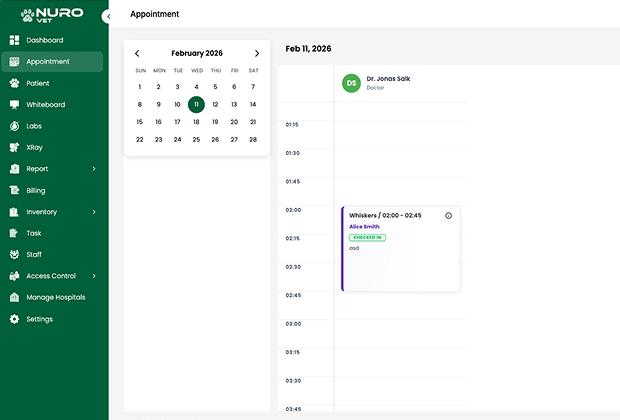Click the 03:00 time slot label
This screenshot has width=620, height=420.
click(x=293, y=324)
